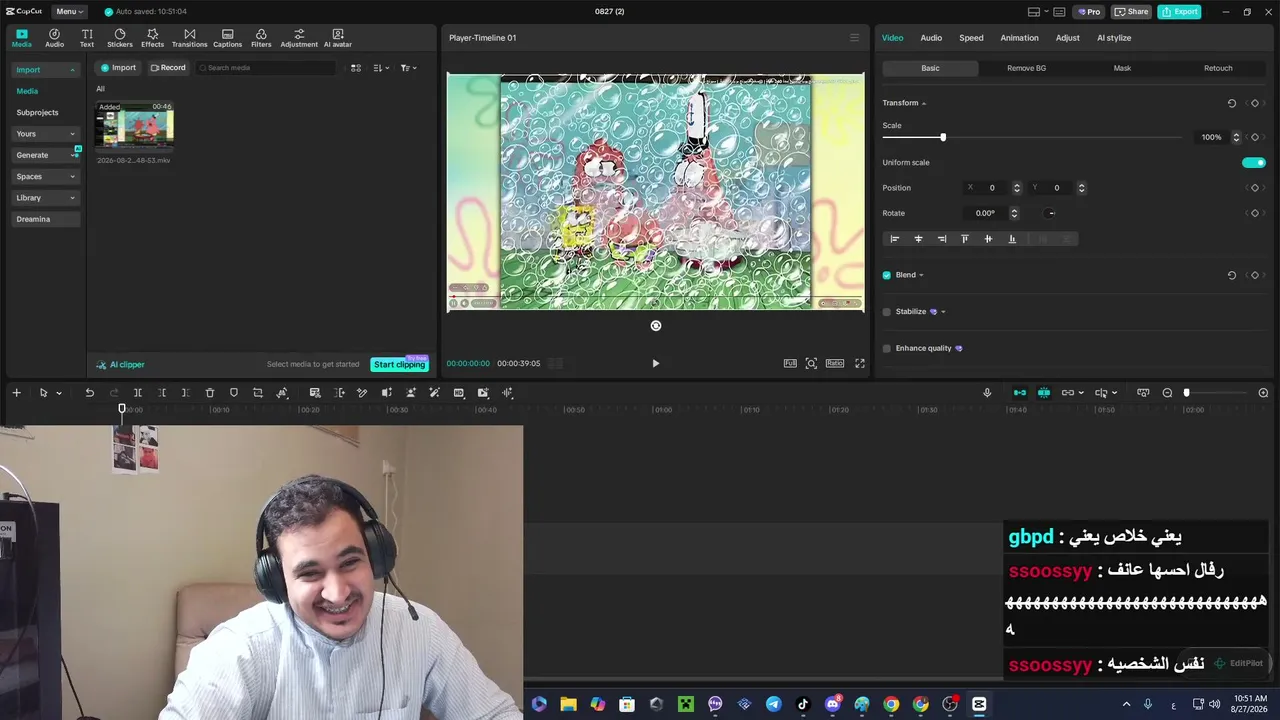1280x720 pixels.
Task: Toggle the Uniform scale switch
Action: click(x=1253, y=163)
